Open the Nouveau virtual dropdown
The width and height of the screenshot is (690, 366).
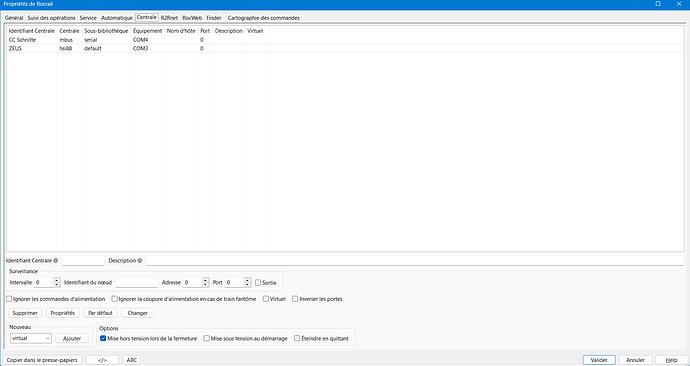30,338
